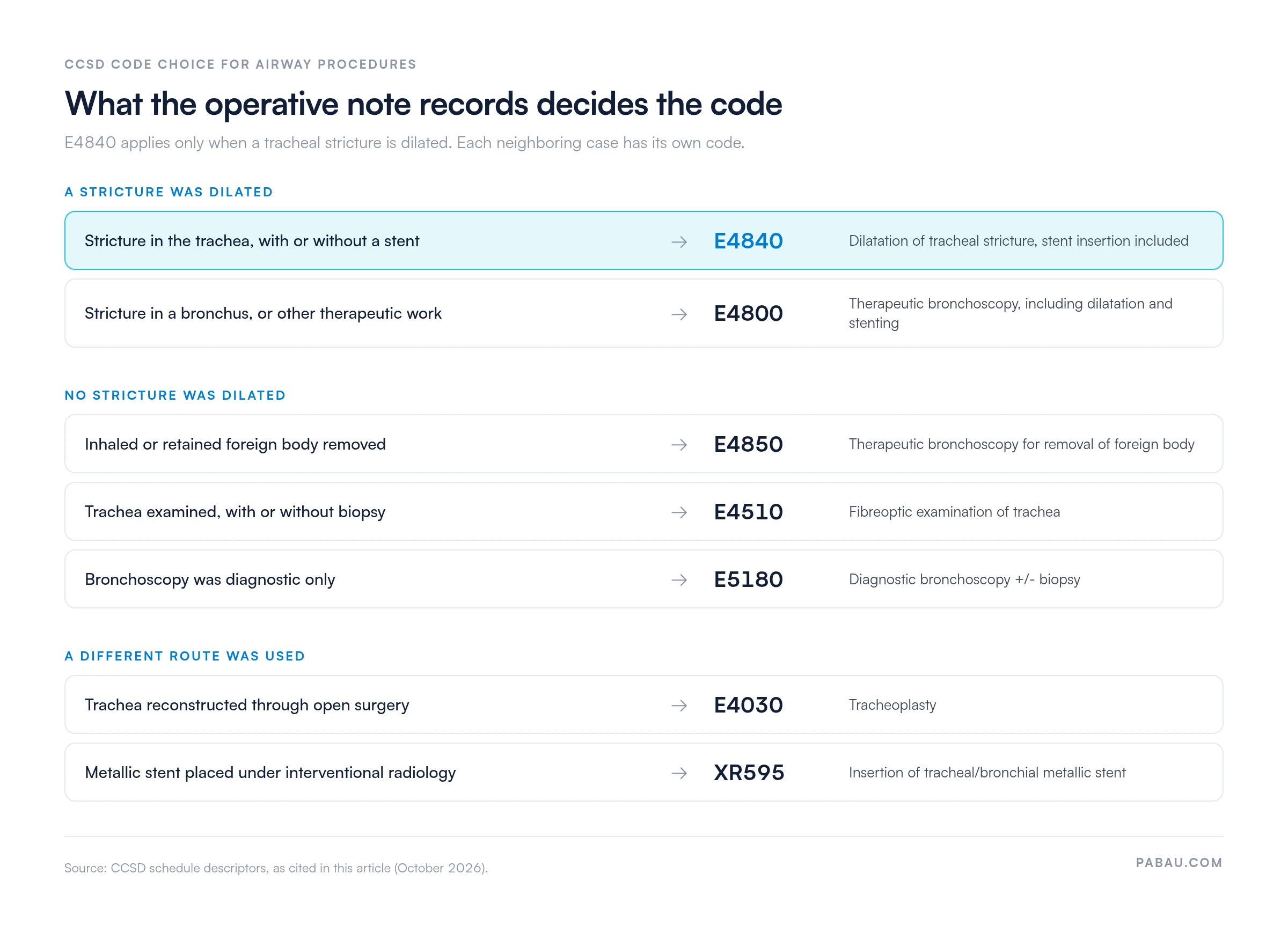Click 'Diagnostic bronchoscopy +/- biopsy' descriptor
The height and width of the screenshot is (940, 1288).
(964, 579)
